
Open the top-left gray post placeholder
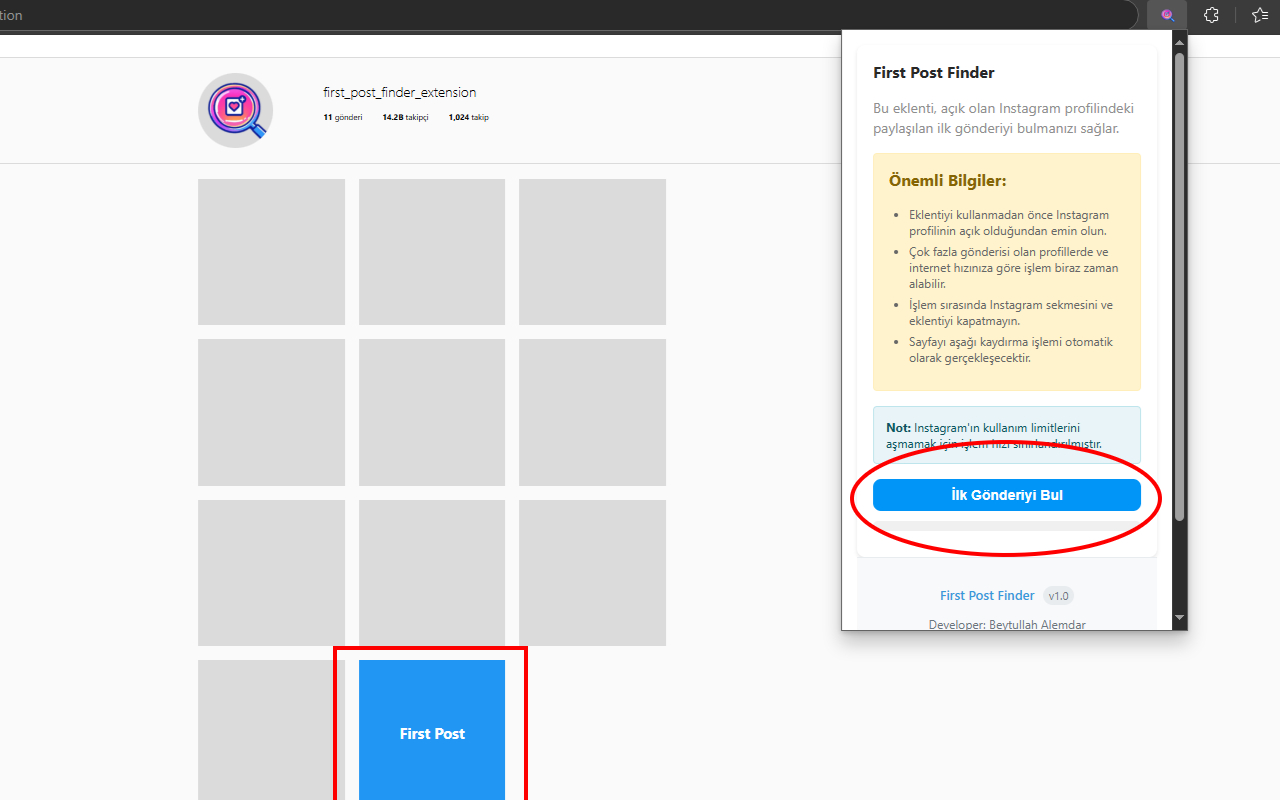(271, 252)
